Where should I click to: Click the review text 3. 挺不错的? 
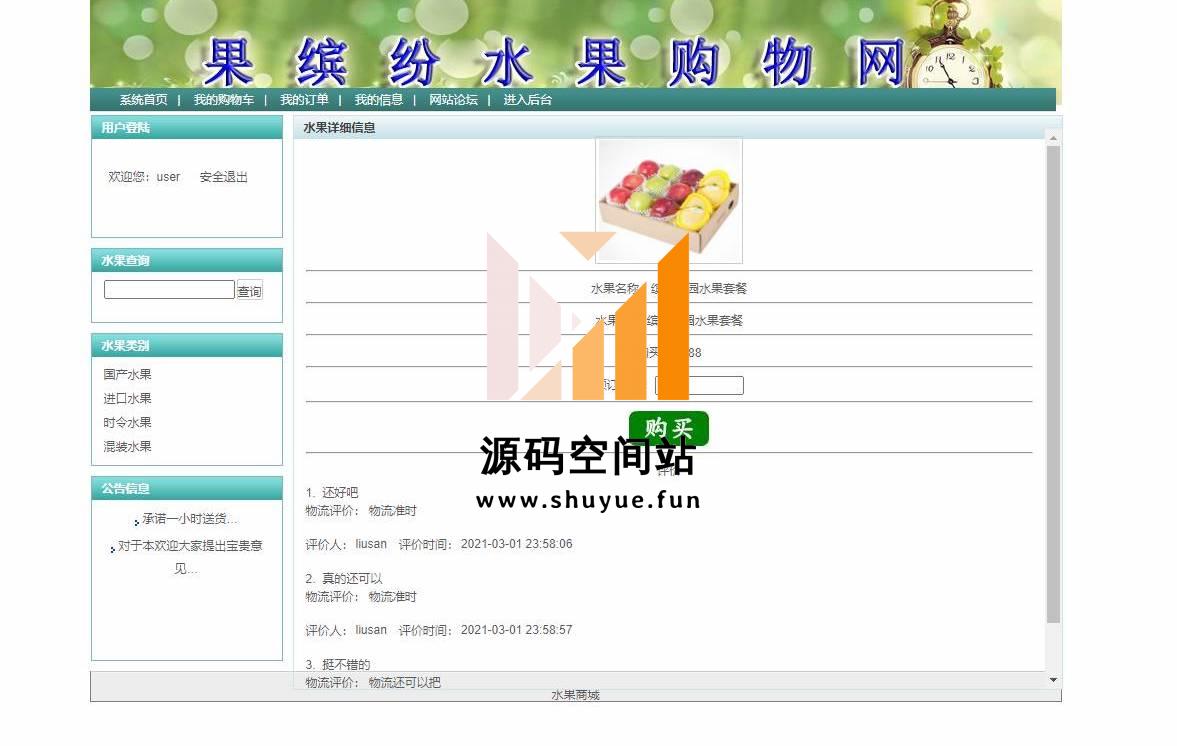click(338, 665)
